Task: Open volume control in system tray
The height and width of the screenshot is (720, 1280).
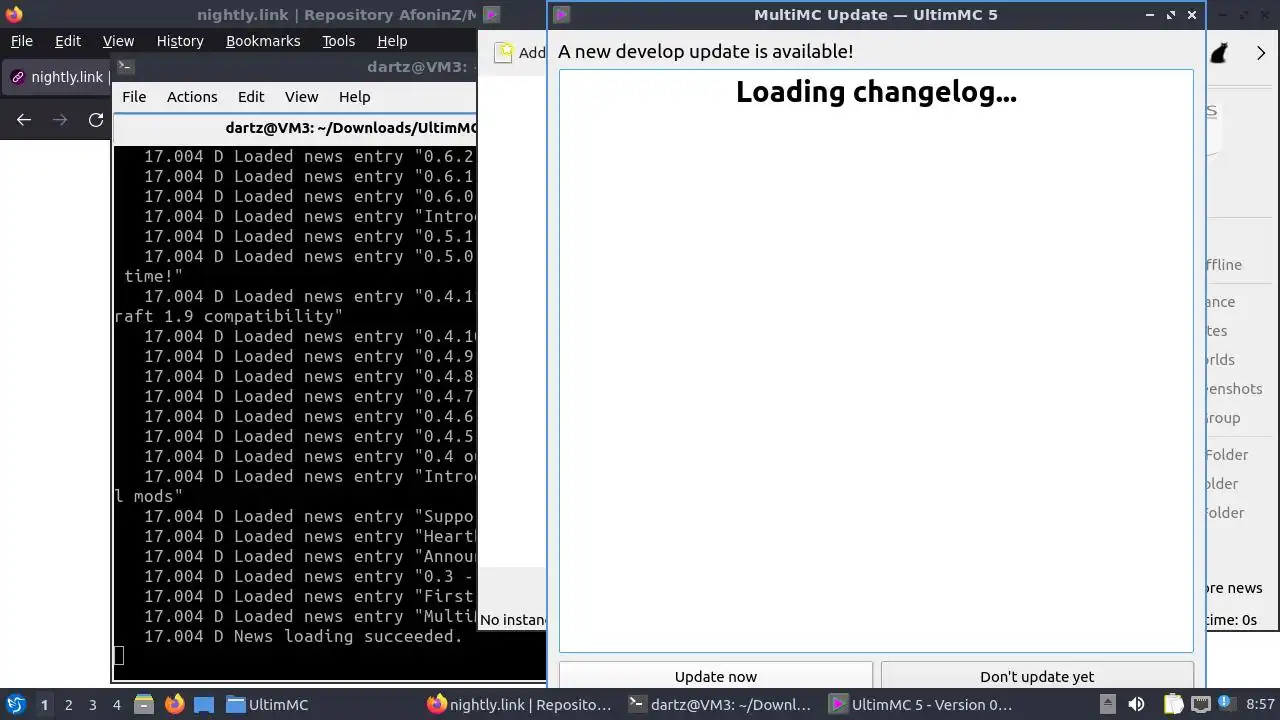Action: point(1138,704)
